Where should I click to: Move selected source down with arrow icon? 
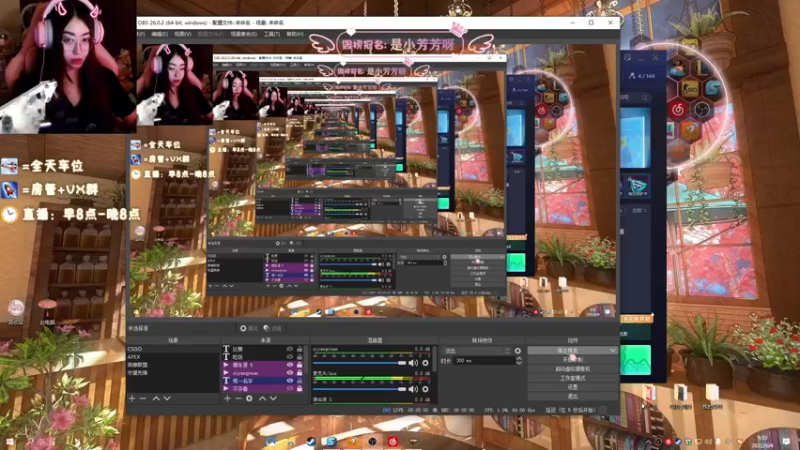pyautogui.click(x=273, y=398)
